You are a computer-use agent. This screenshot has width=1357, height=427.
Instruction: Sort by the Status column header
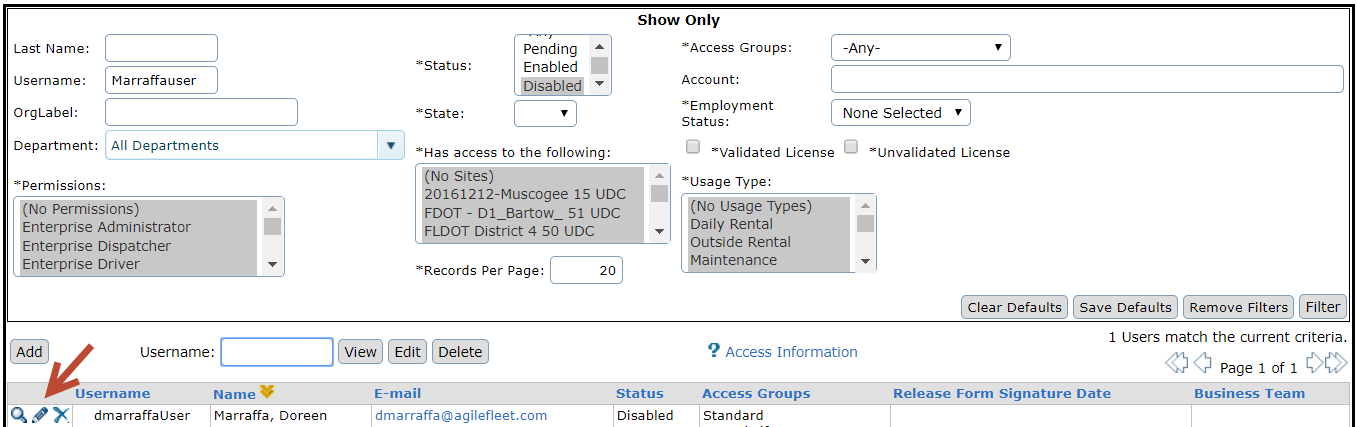640,393
